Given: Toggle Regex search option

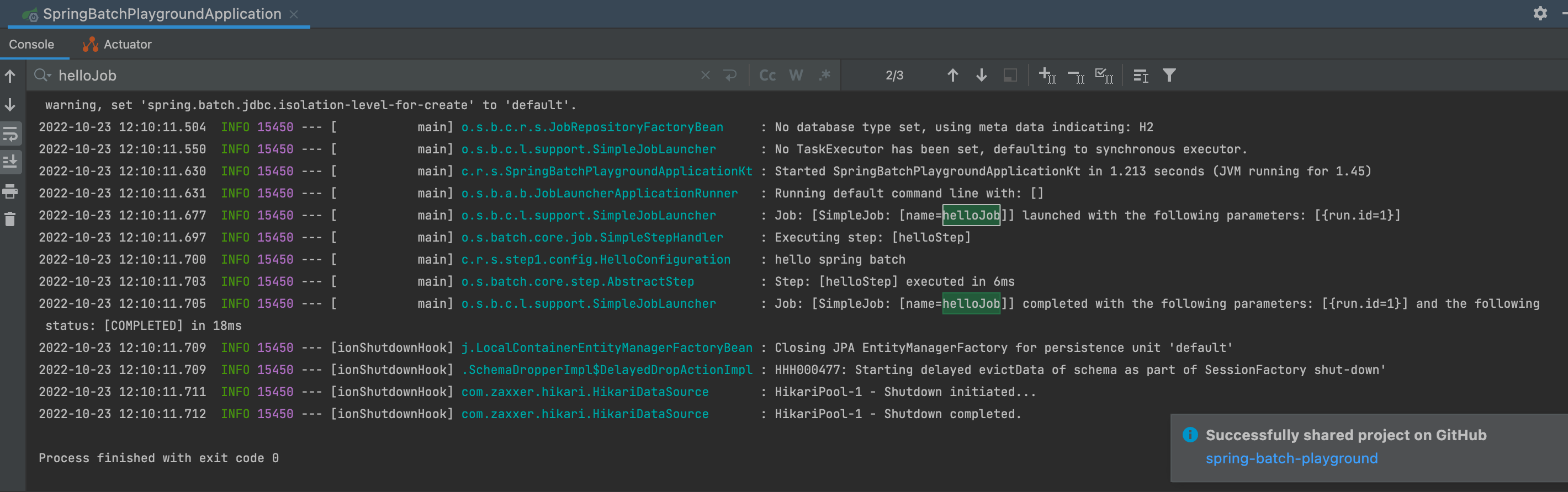Looking at the screenshot, I should point(825,76).
